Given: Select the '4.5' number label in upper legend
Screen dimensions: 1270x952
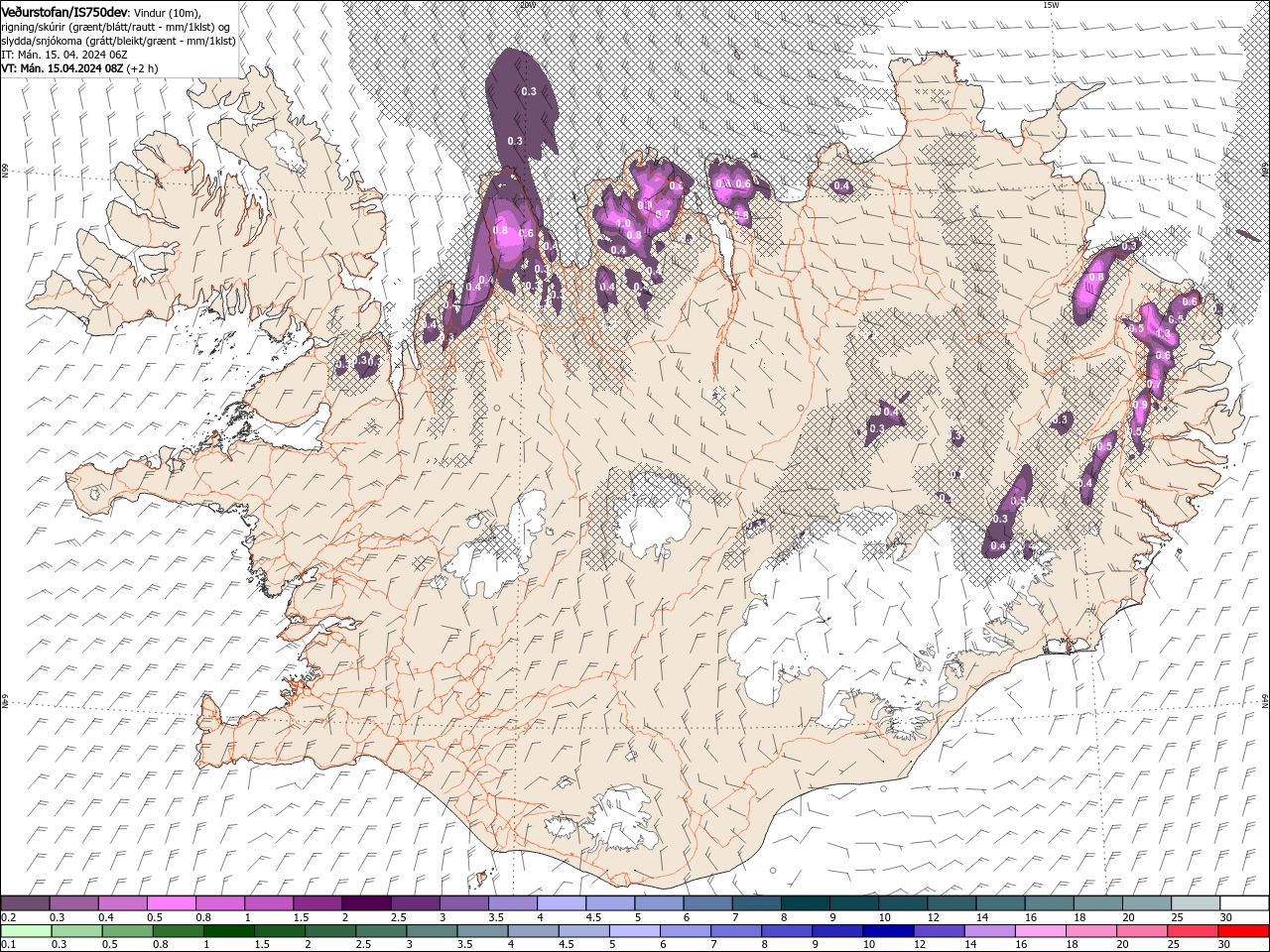Looking at the screenshot, I should 593,917.
